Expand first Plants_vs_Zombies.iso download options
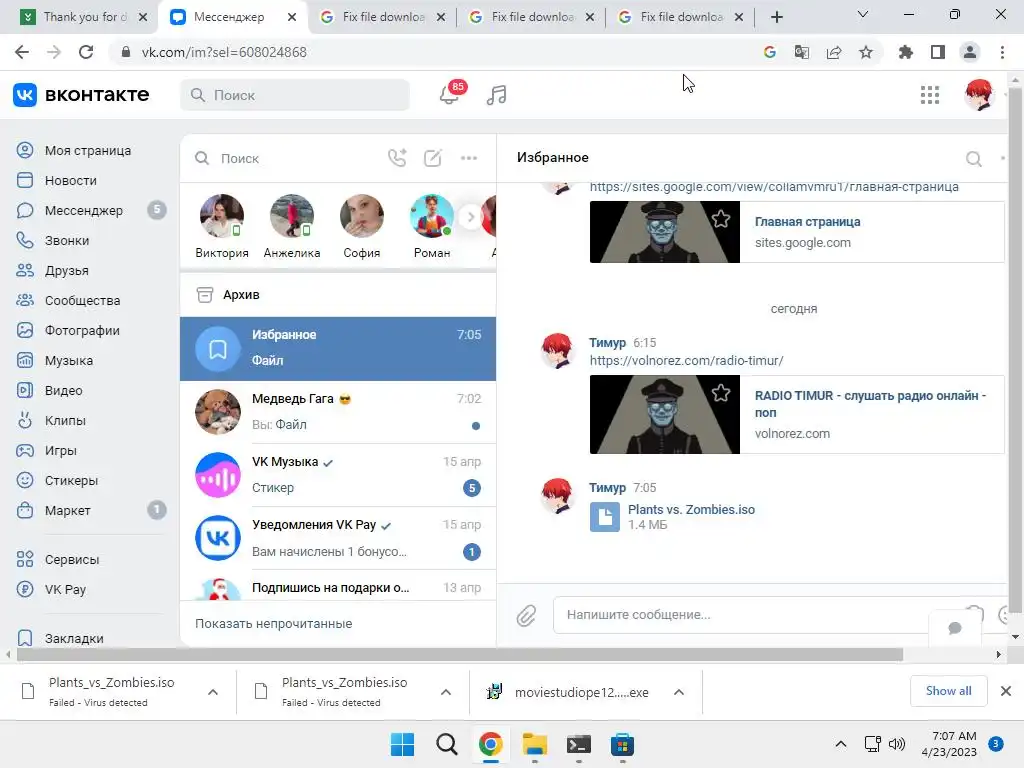1024x768 pixels. coord(213,692)
